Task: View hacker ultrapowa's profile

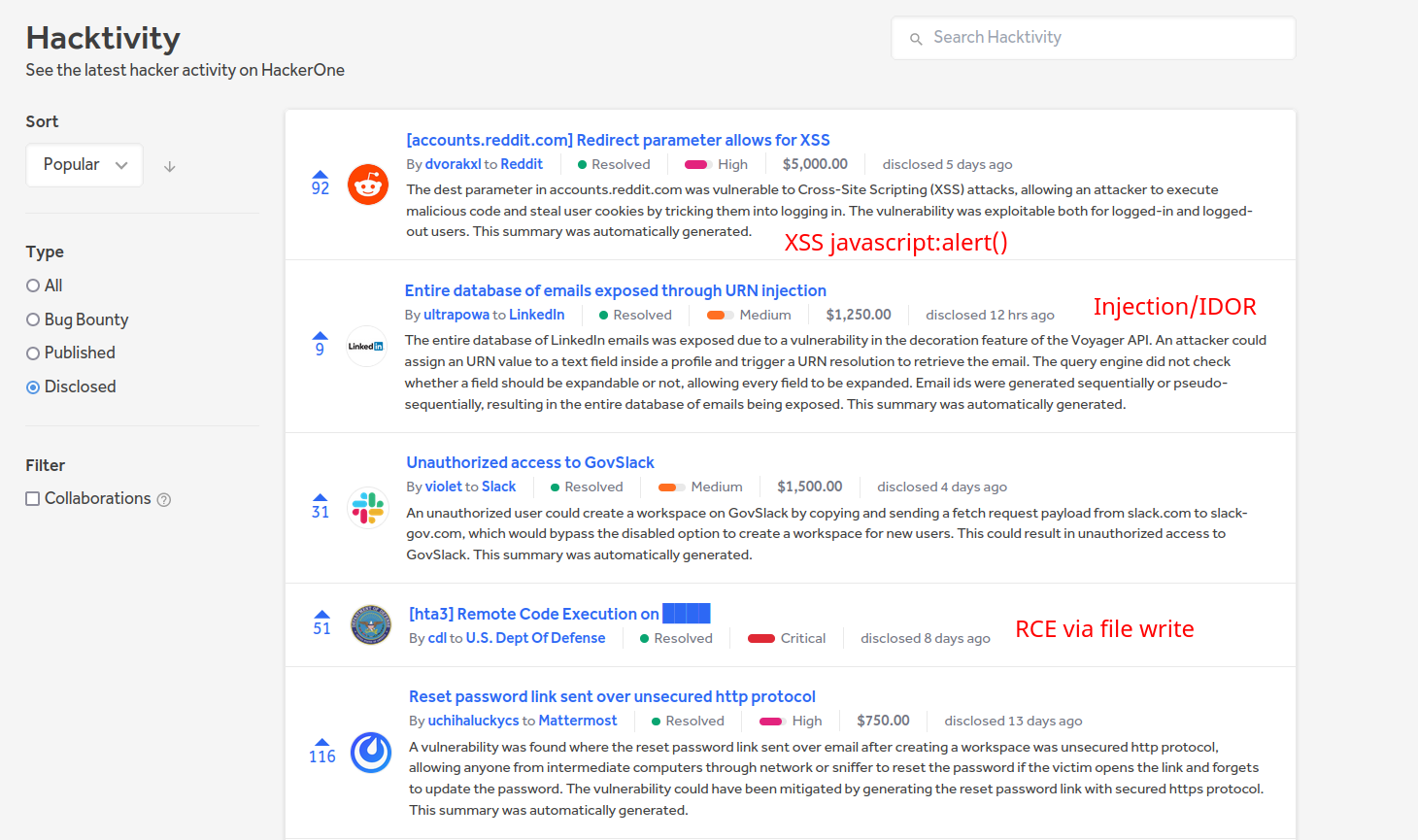Action: click(456, 316)
